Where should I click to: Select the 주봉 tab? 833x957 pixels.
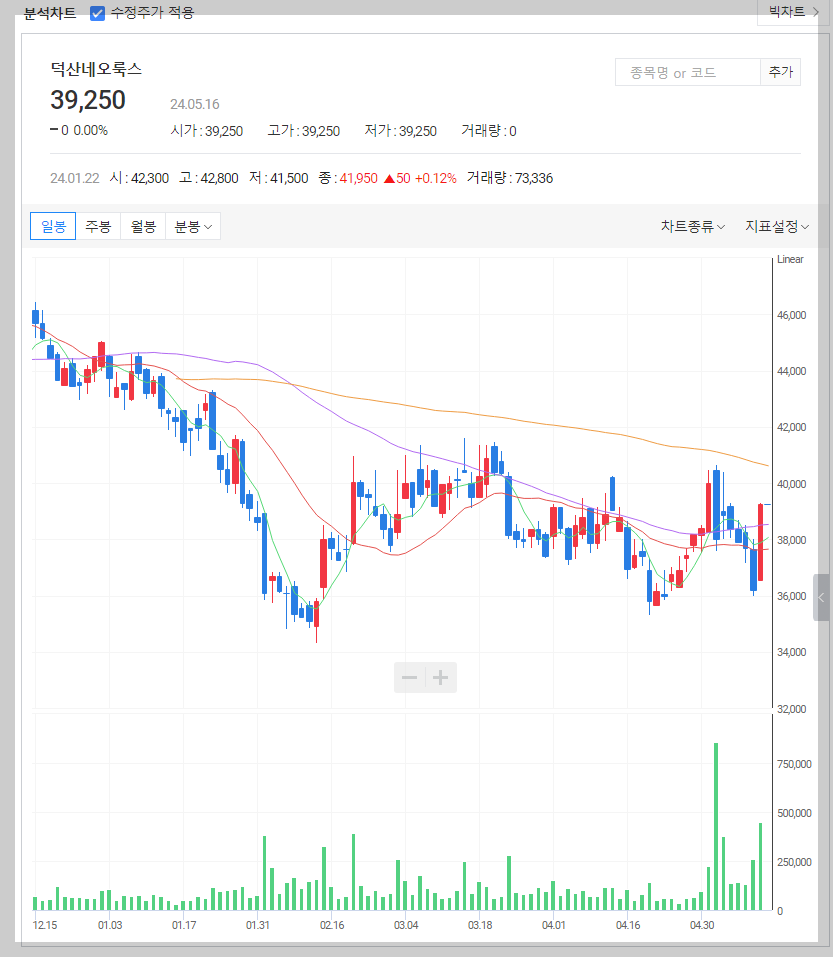98,226
